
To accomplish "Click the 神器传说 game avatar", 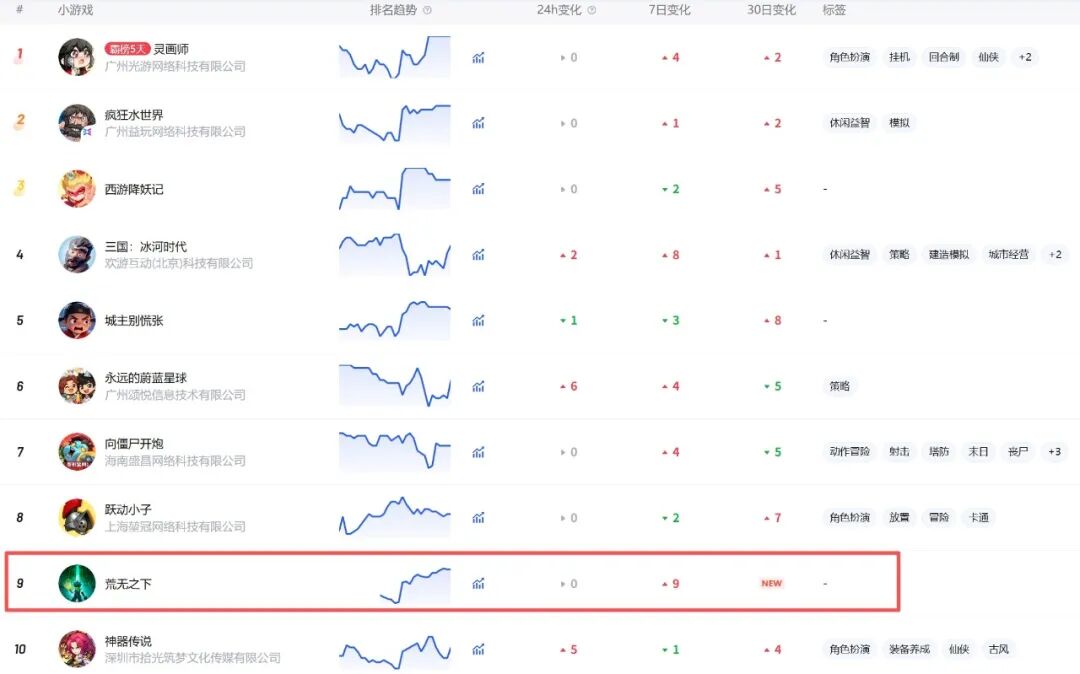I will [x=76, y=649].
